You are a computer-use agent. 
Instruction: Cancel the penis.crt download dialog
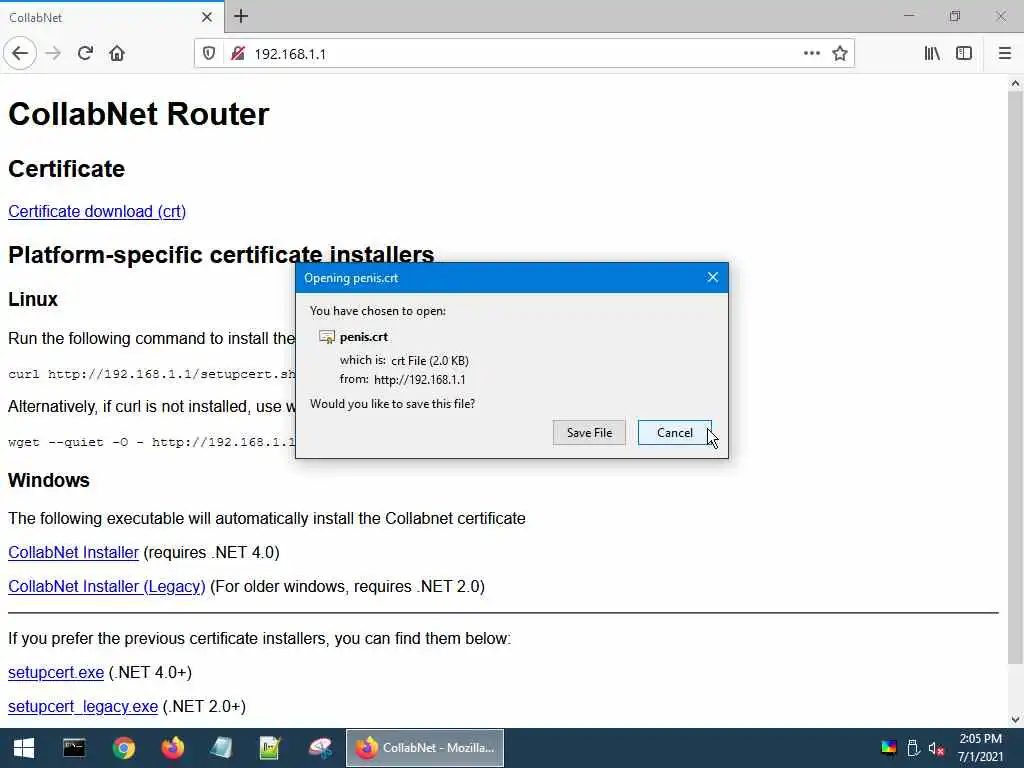pos(675,432)
